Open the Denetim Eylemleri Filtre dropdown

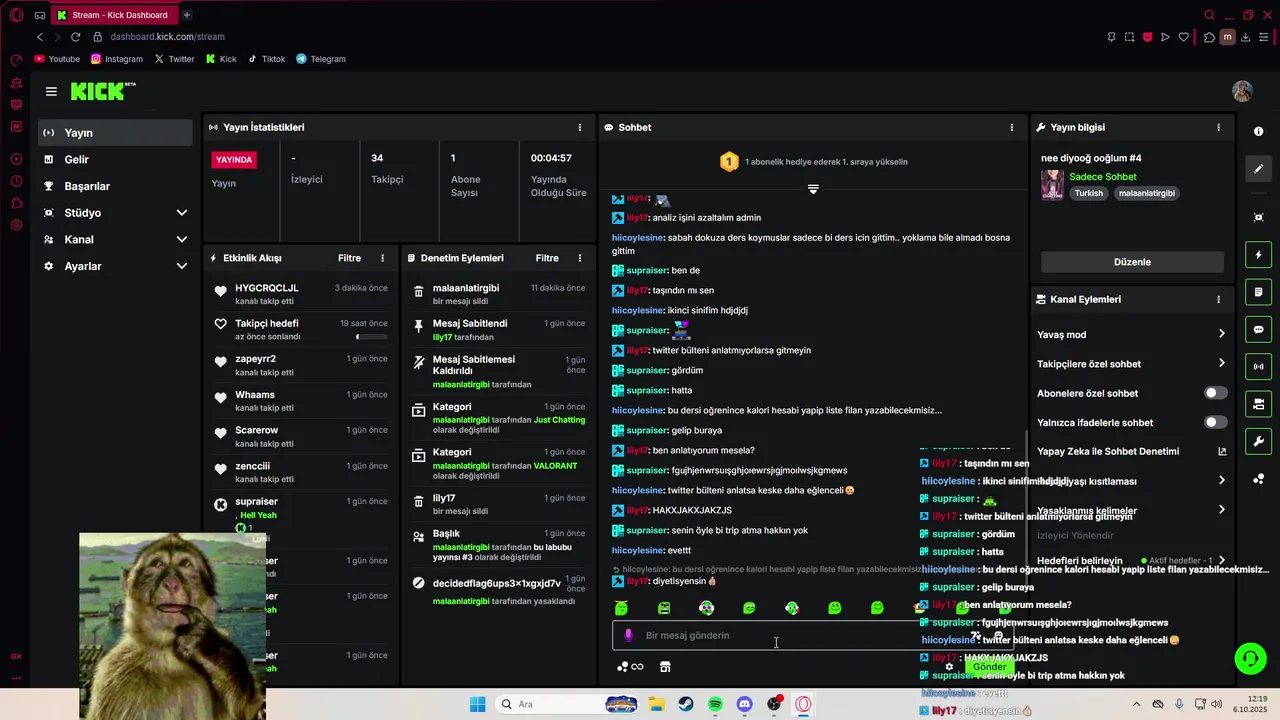point(547,258)
